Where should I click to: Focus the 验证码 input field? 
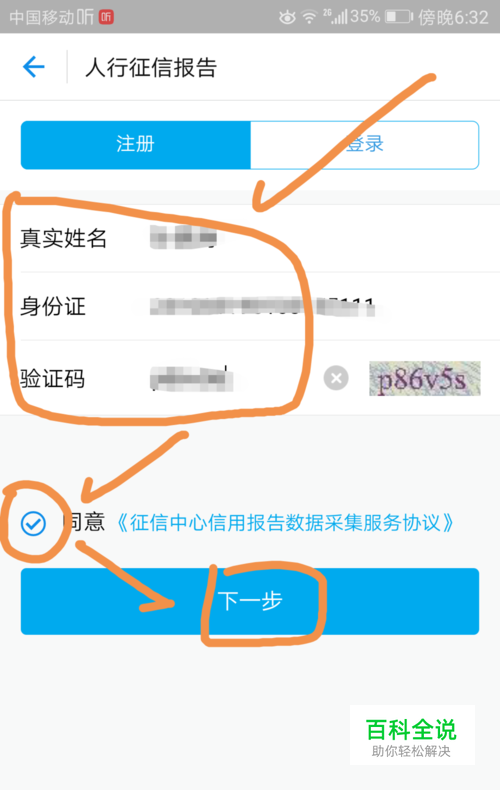(232, 378)
